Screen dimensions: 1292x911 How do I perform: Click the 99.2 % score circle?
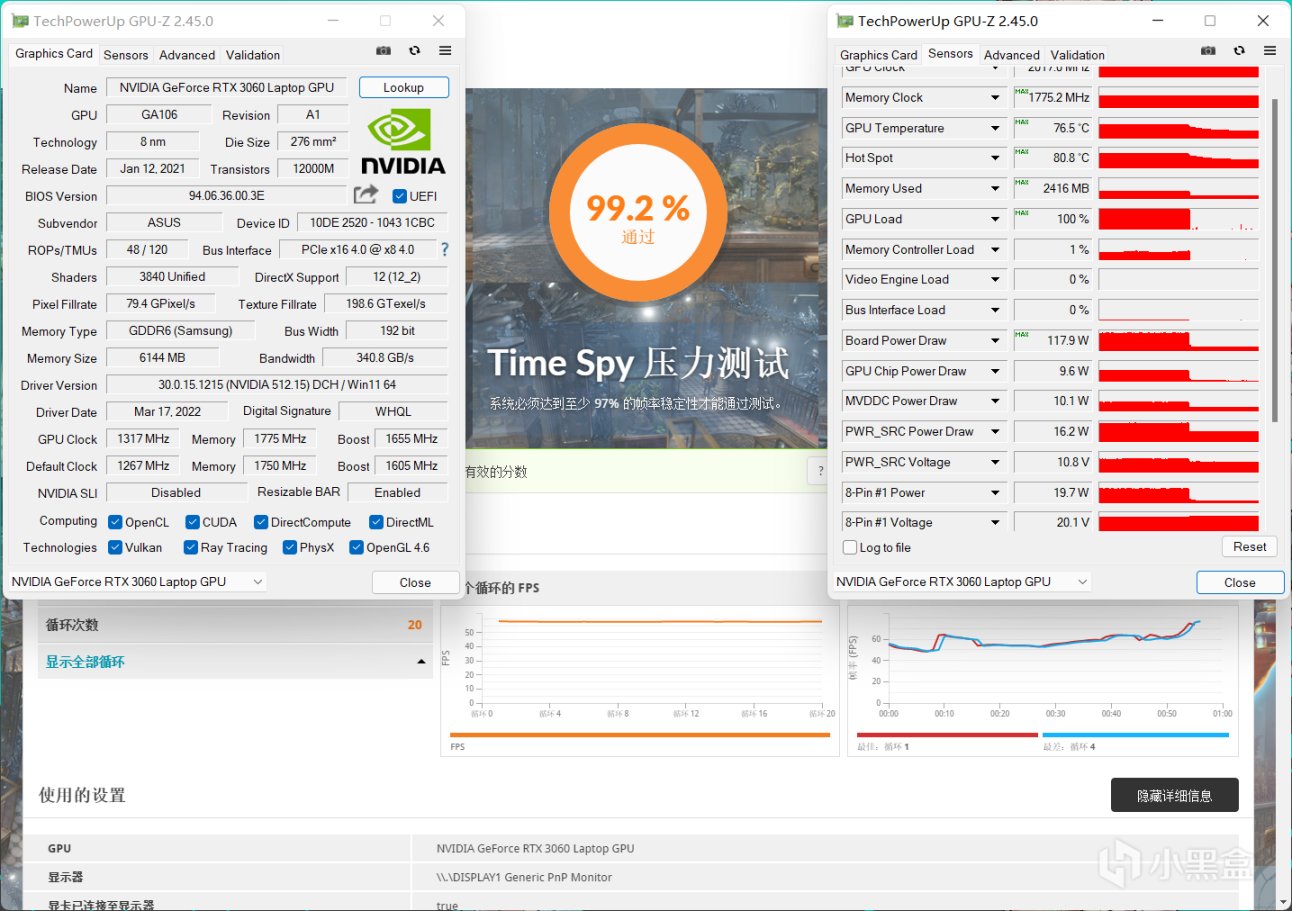point(637,214)
